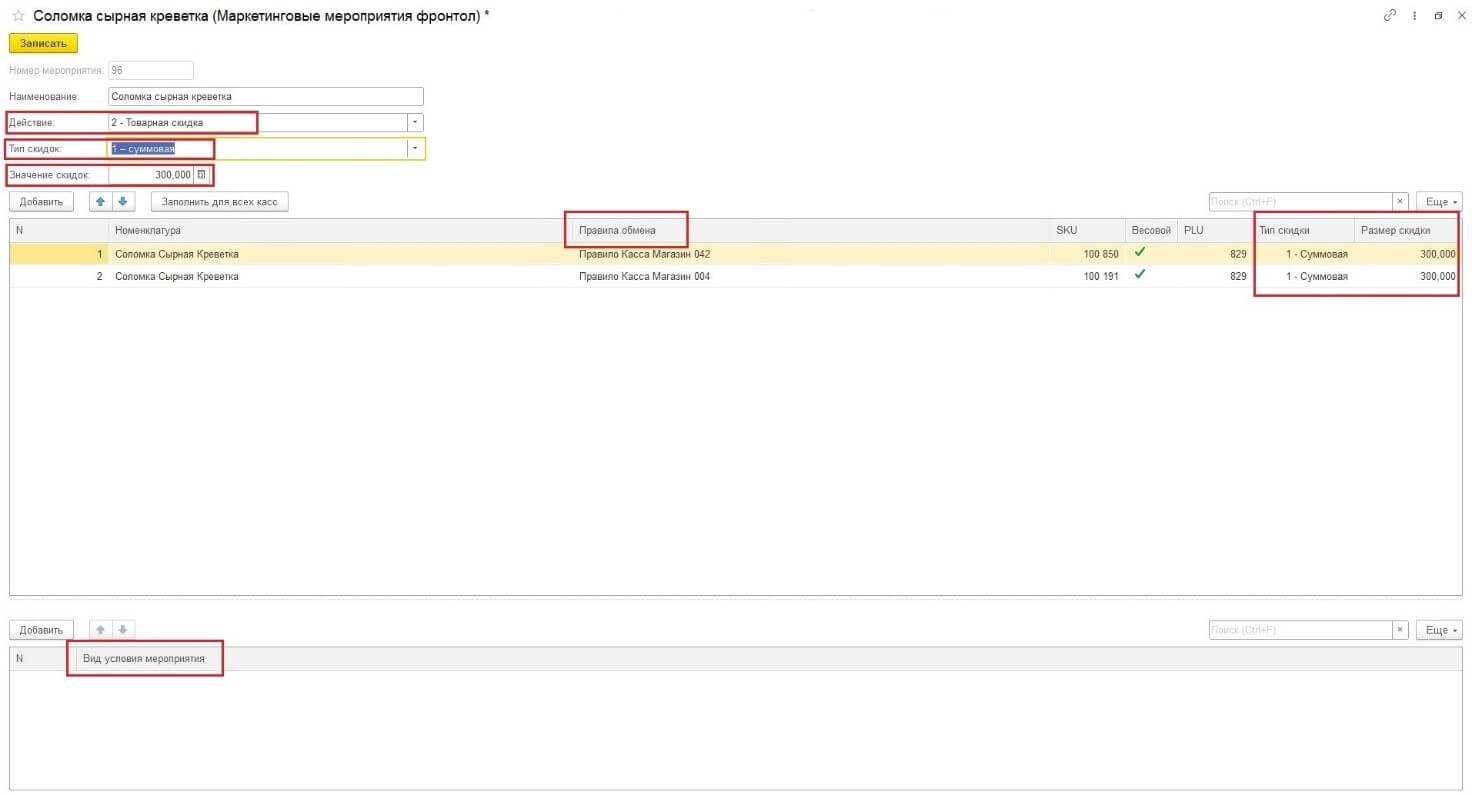Move row down in the Номенклатура table
Screen dimensions: 1472x795
point(122,202)
